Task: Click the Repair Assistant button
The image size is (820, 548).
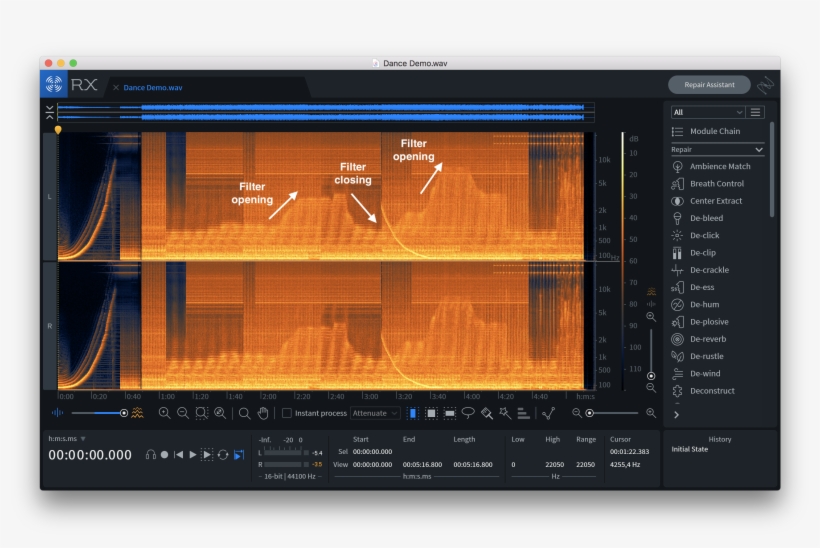Action: coord(709,85)
